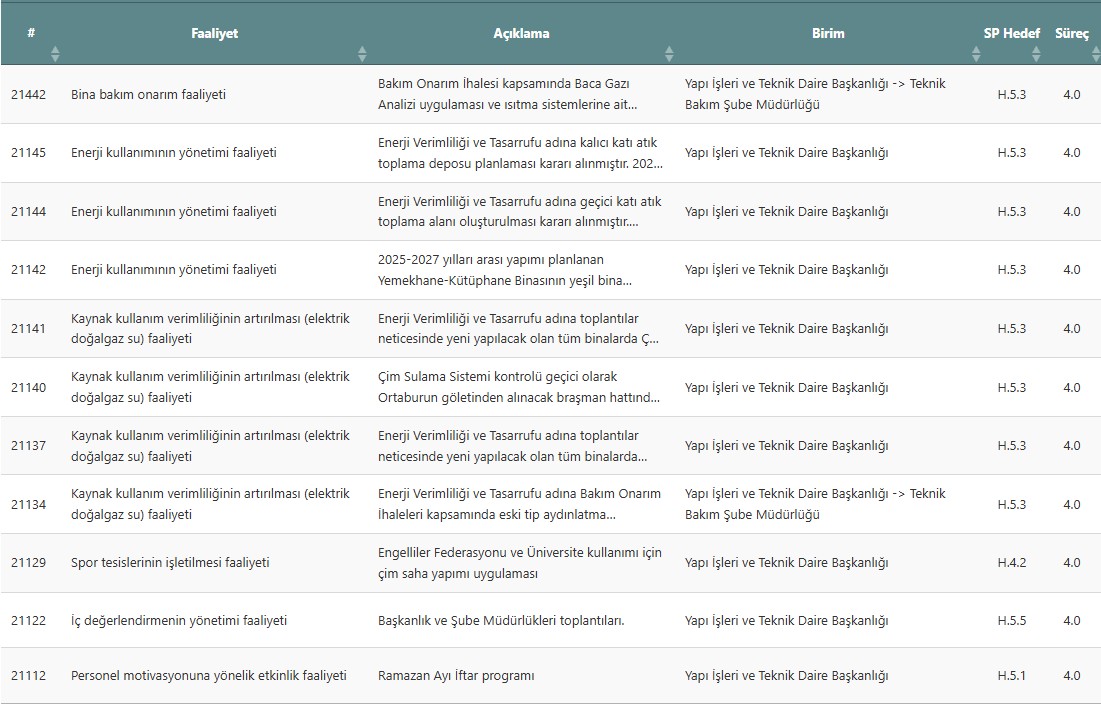Select the 'Engelliler Federasyonu' description cell
This screenshot has width=1101, height=706.
click(519, 563)
